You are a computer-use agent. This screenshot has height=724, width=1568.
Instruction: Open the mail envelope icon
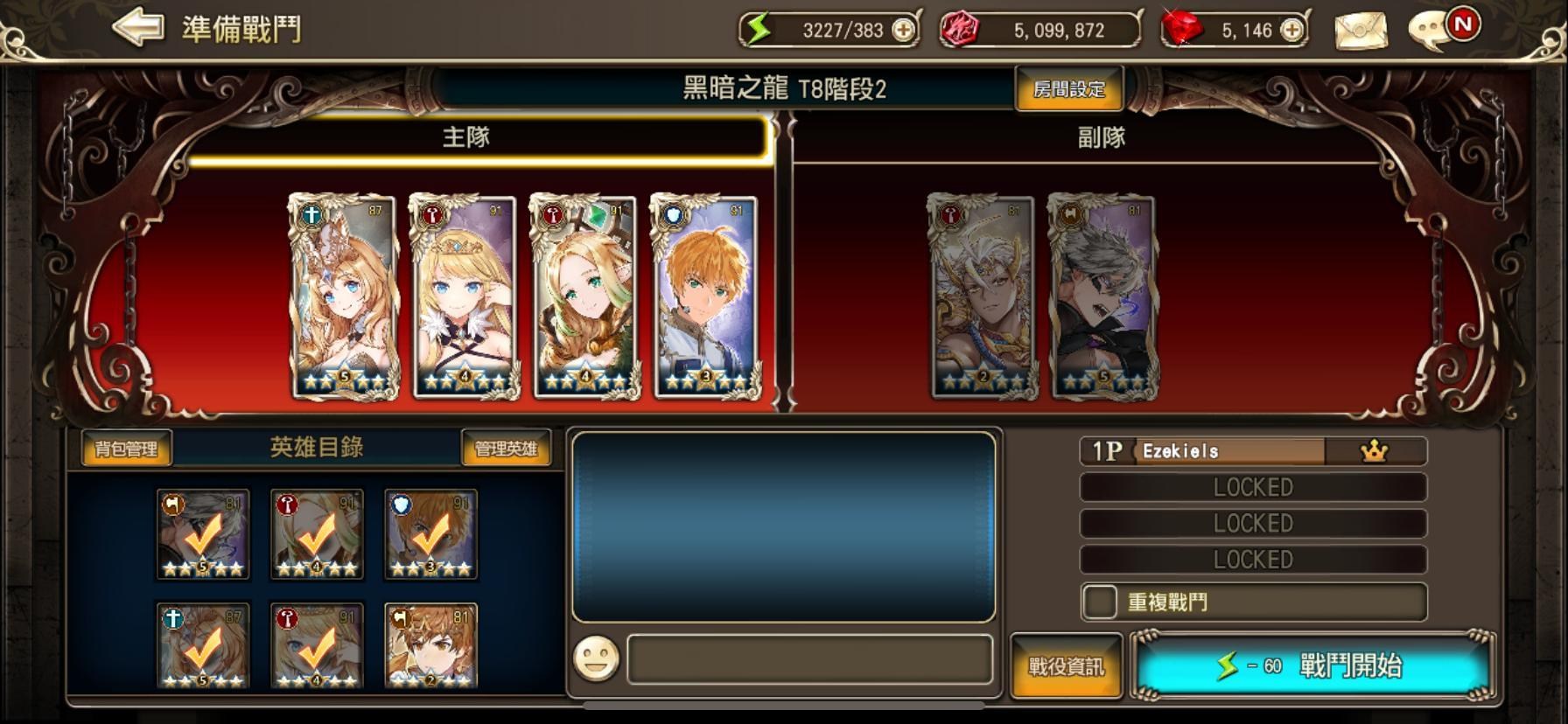(x=1361, y=31)
